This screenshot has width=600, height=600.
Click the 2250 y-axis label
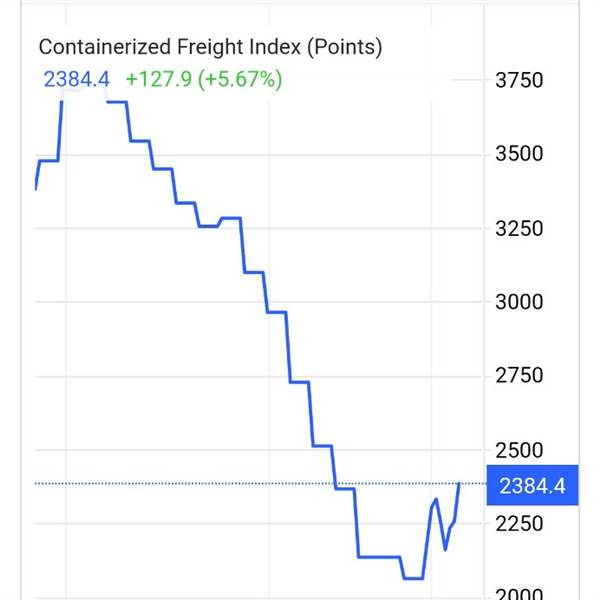[519, 524]
